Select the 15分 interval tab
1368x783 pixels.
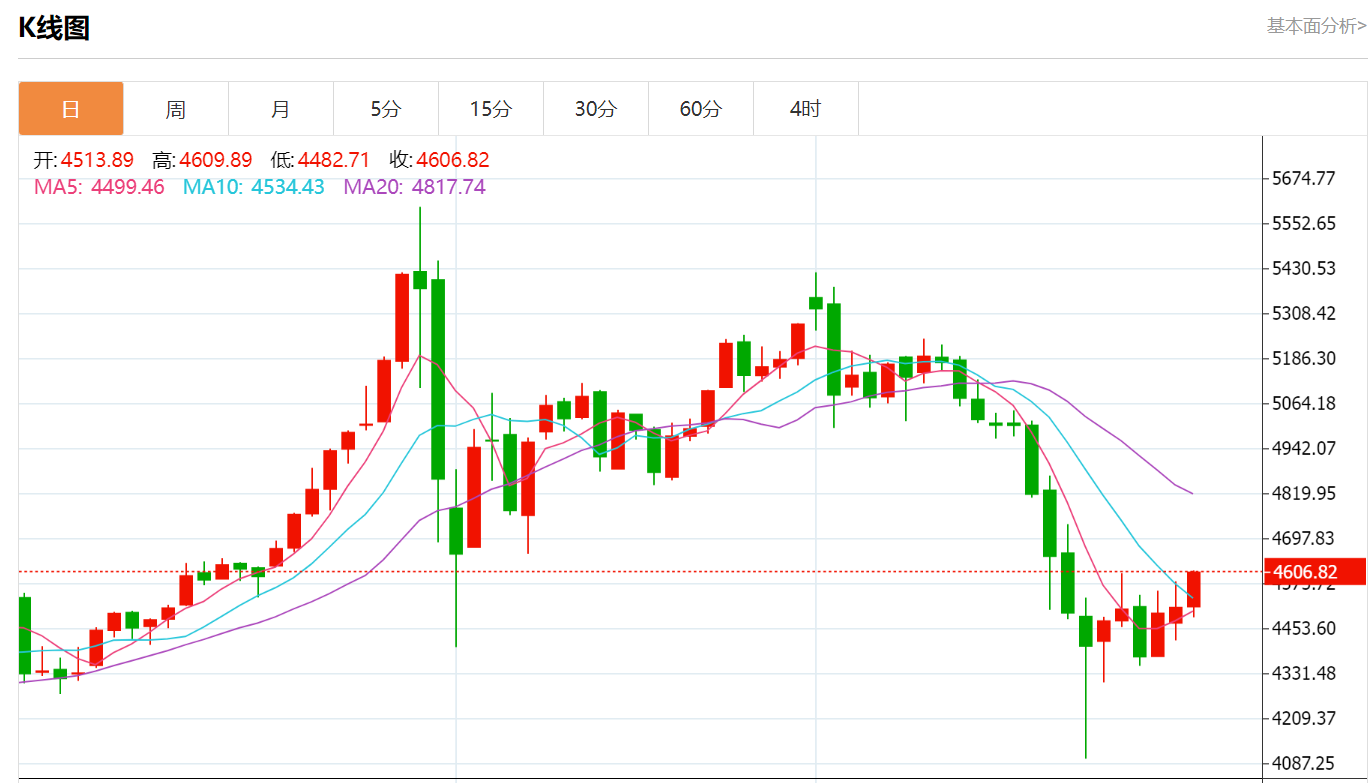pyautogui.click(x=491, y=109)
